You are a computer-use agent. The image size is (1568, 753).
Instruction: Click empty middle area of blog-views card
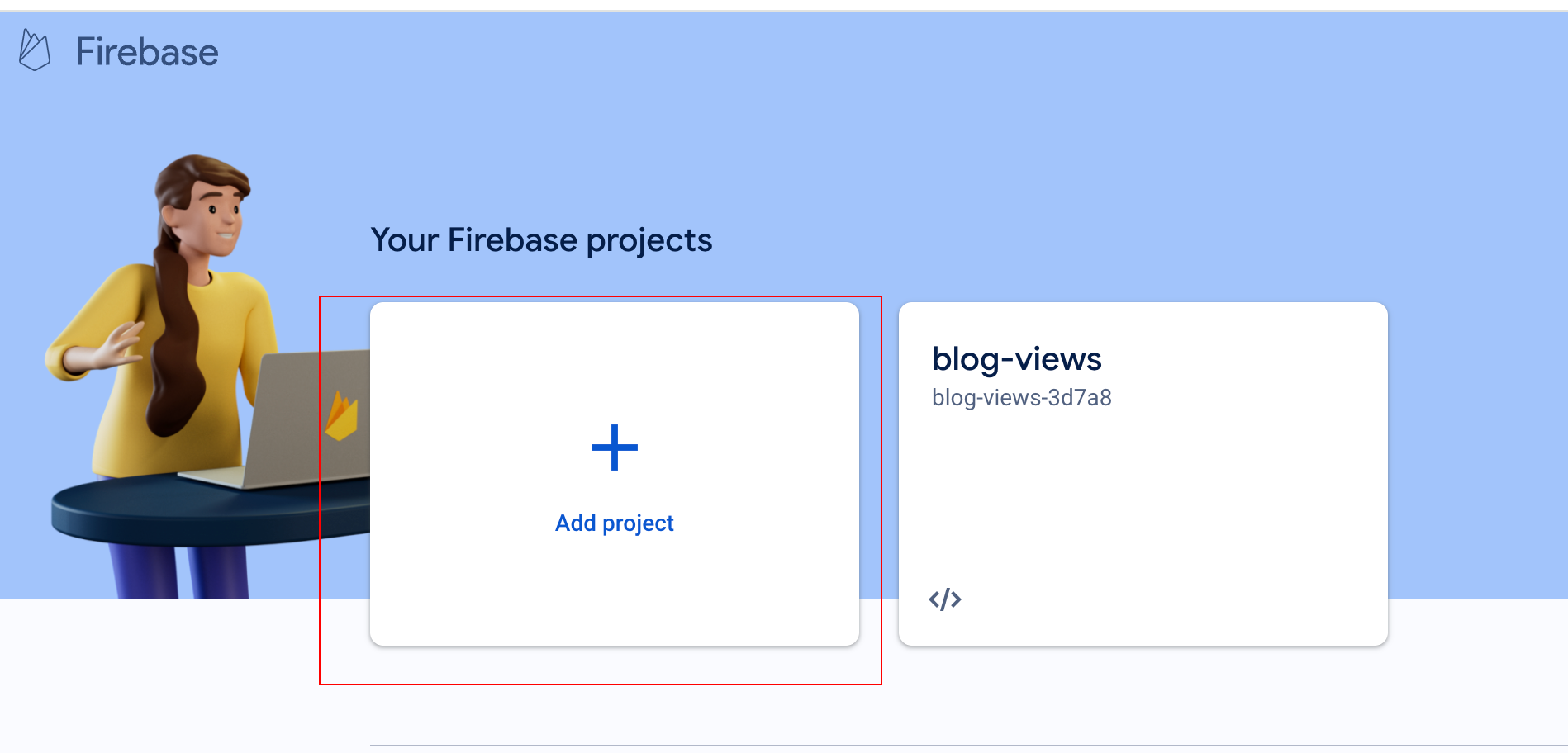(x=1143, y=495)
